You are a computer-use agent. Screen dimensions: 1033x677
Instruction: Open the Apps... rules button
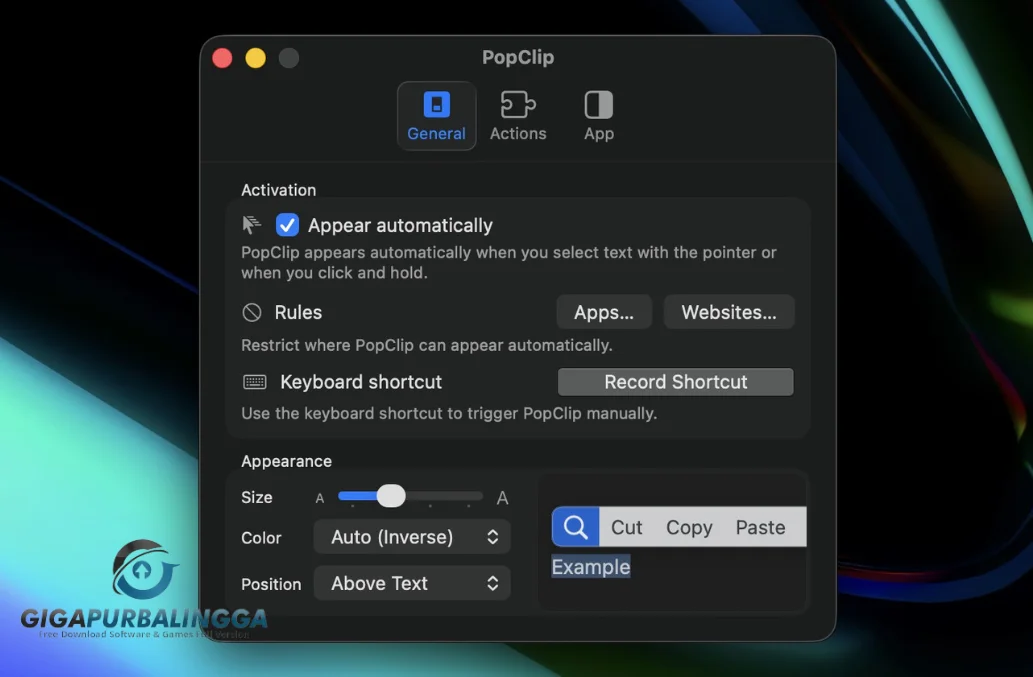pyautogui.click(x=604, y=312)
